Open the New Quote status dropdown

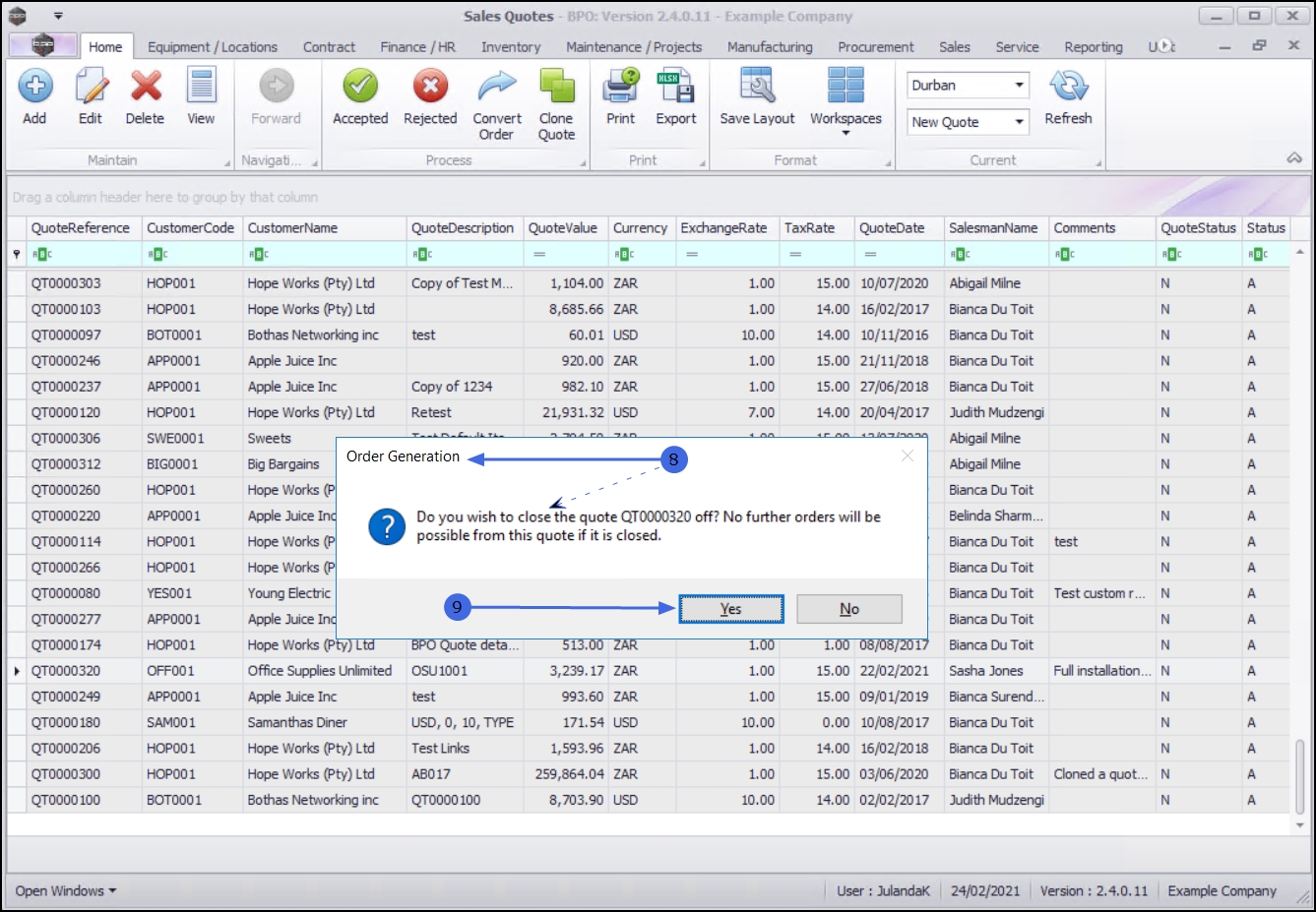(1019, 122)
